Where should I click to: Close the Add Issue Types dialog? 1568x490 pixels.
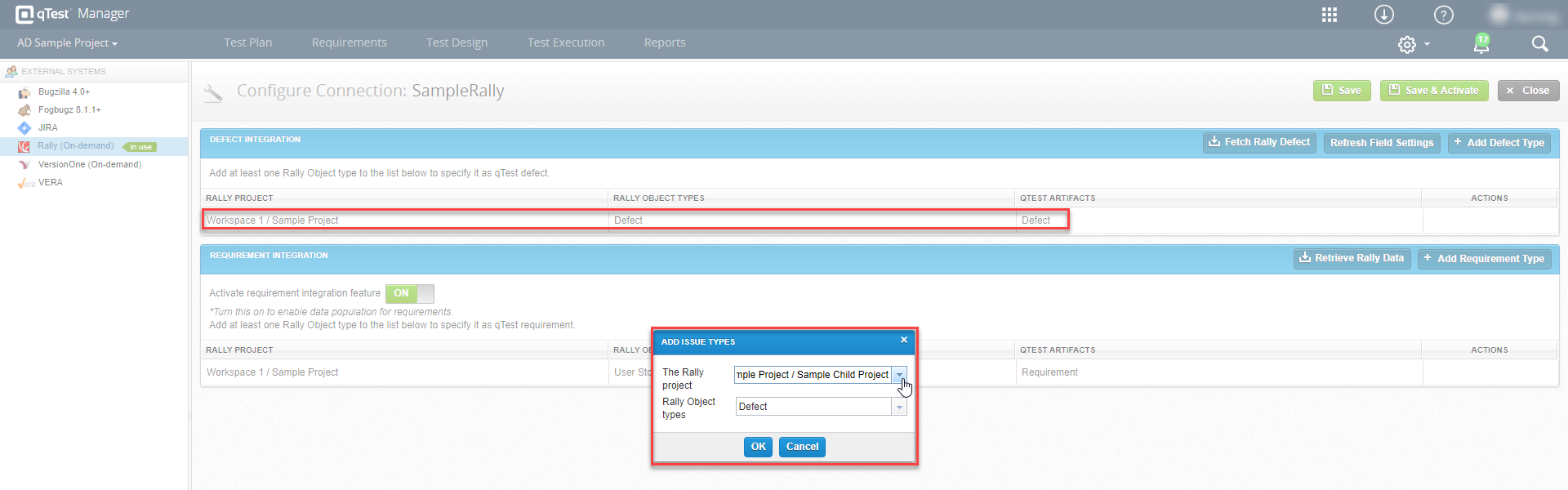point(904,341)
